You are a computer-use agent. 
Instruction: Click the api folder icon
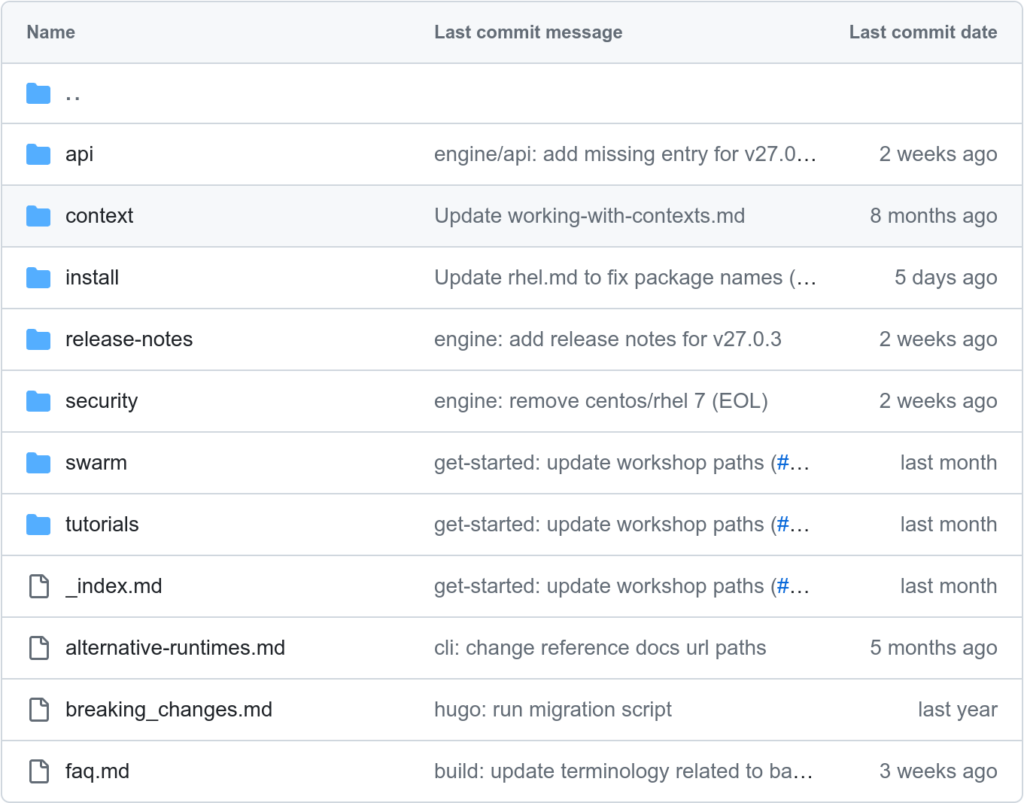point(38,154)
